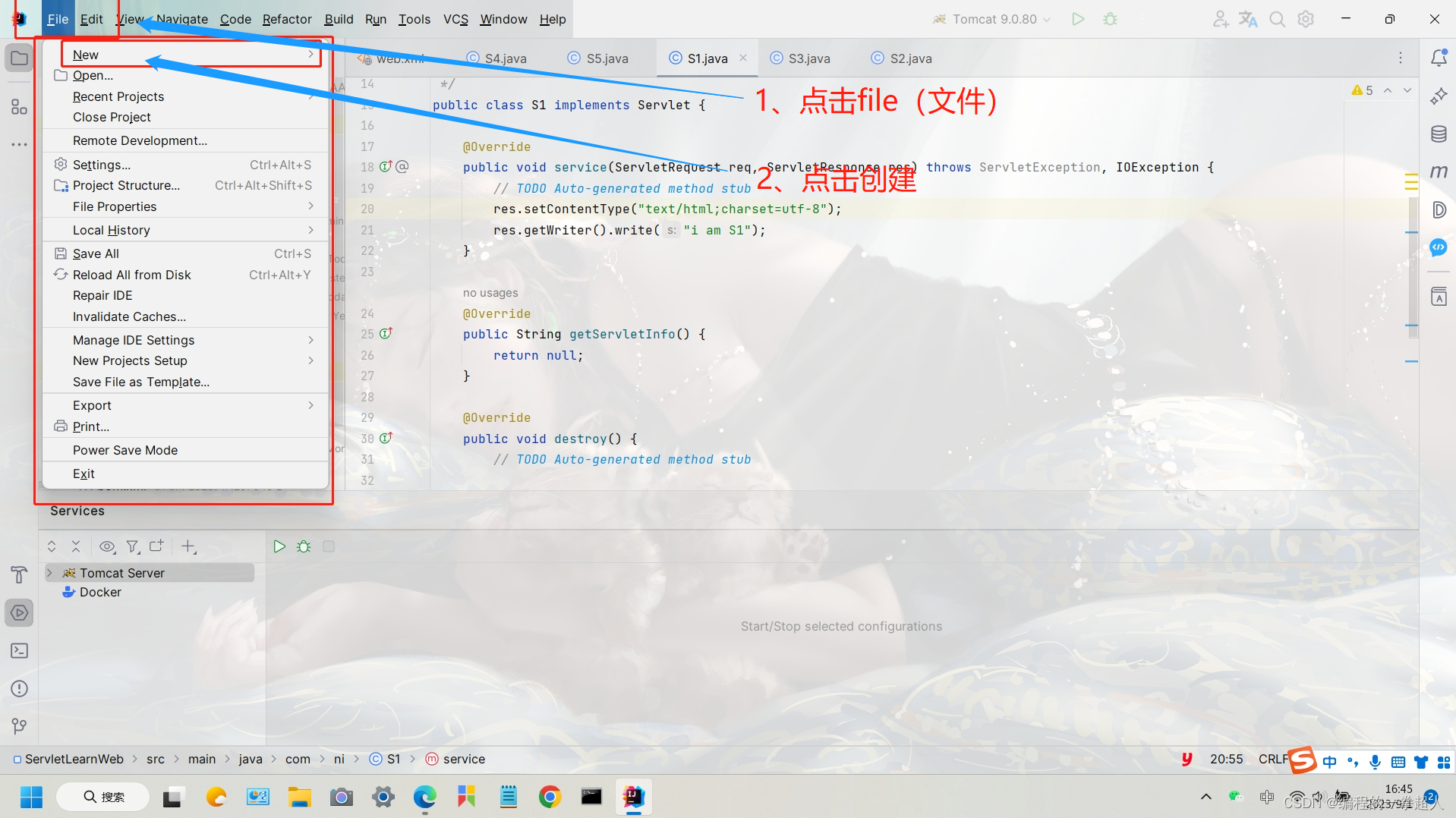Open the Git tool window icon
Viewport: 1456px width, 818px height.
click(19, 726)
